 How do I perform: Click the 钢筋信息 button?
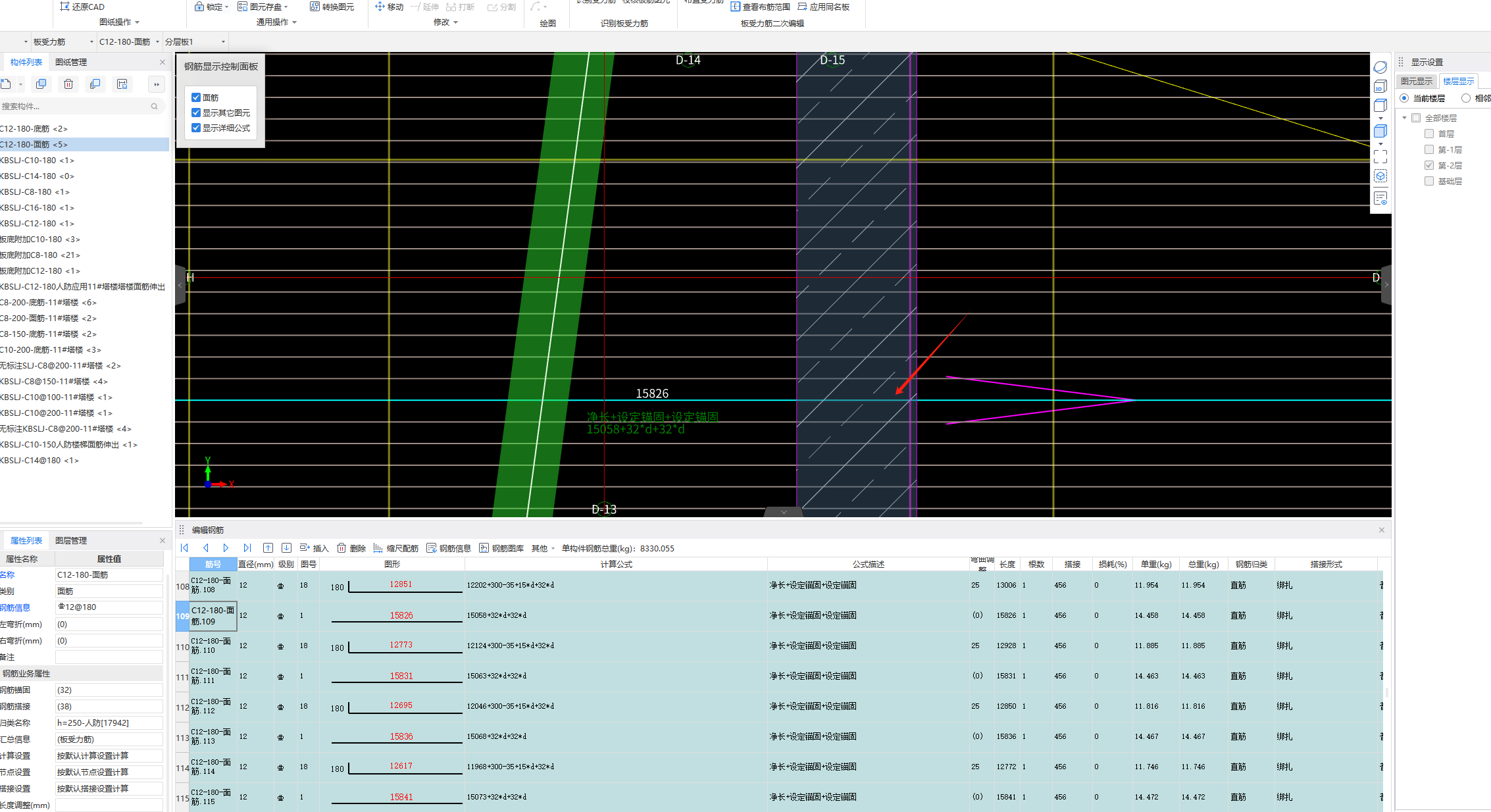point(449,548)
